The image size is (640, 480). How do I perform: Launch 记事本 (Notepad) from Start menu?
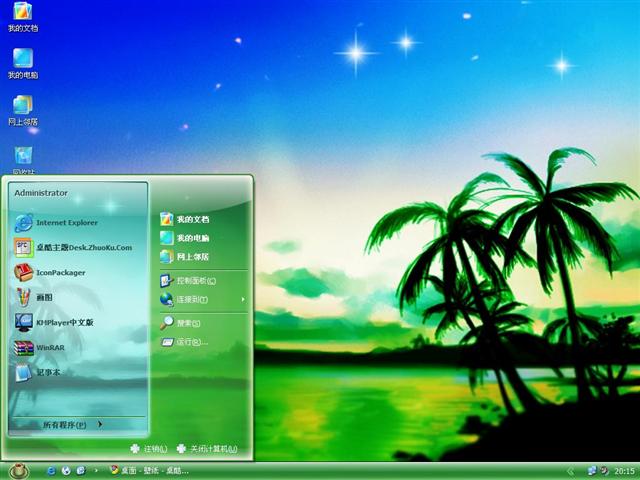click(x=48, y=373)
